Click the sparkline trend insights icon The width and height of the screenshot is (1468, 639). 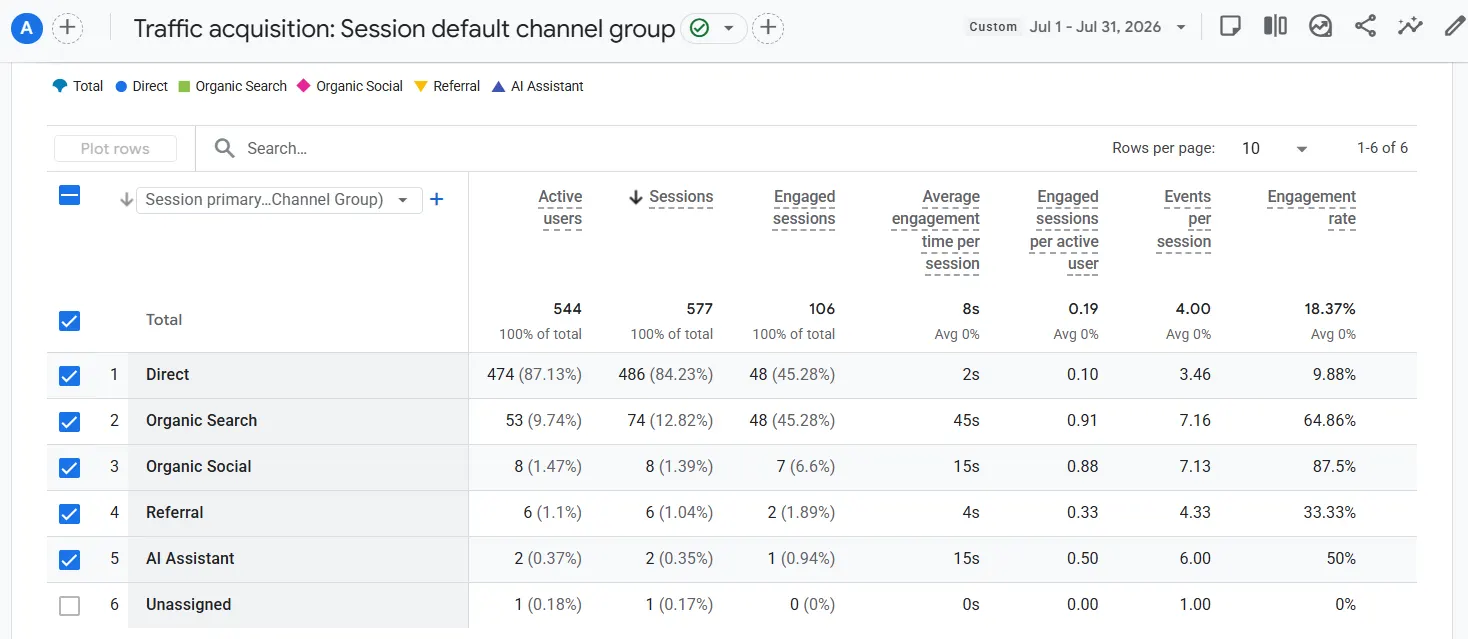[x=1410, y=27]
